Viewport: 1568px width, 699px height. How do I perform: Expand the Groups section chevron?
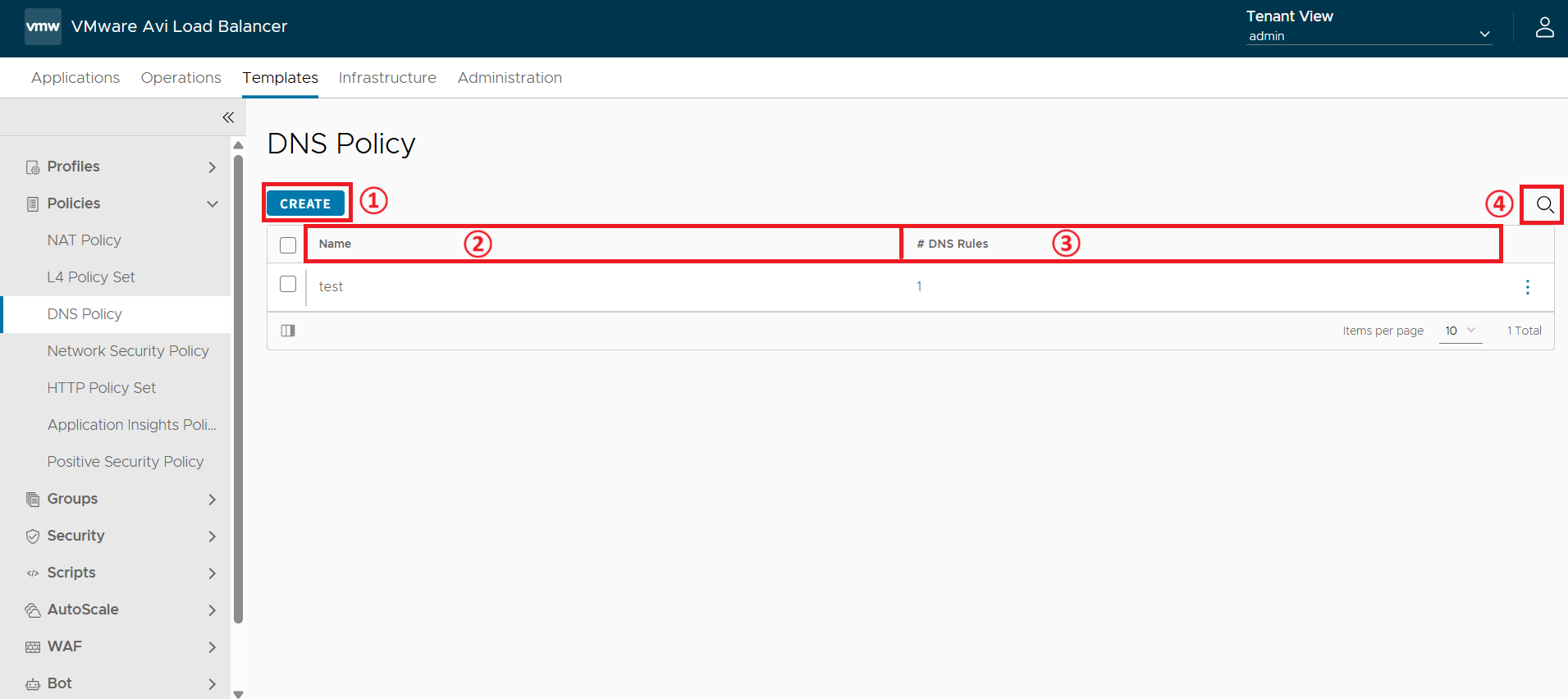pyautogui.click(x=213, y=499)
